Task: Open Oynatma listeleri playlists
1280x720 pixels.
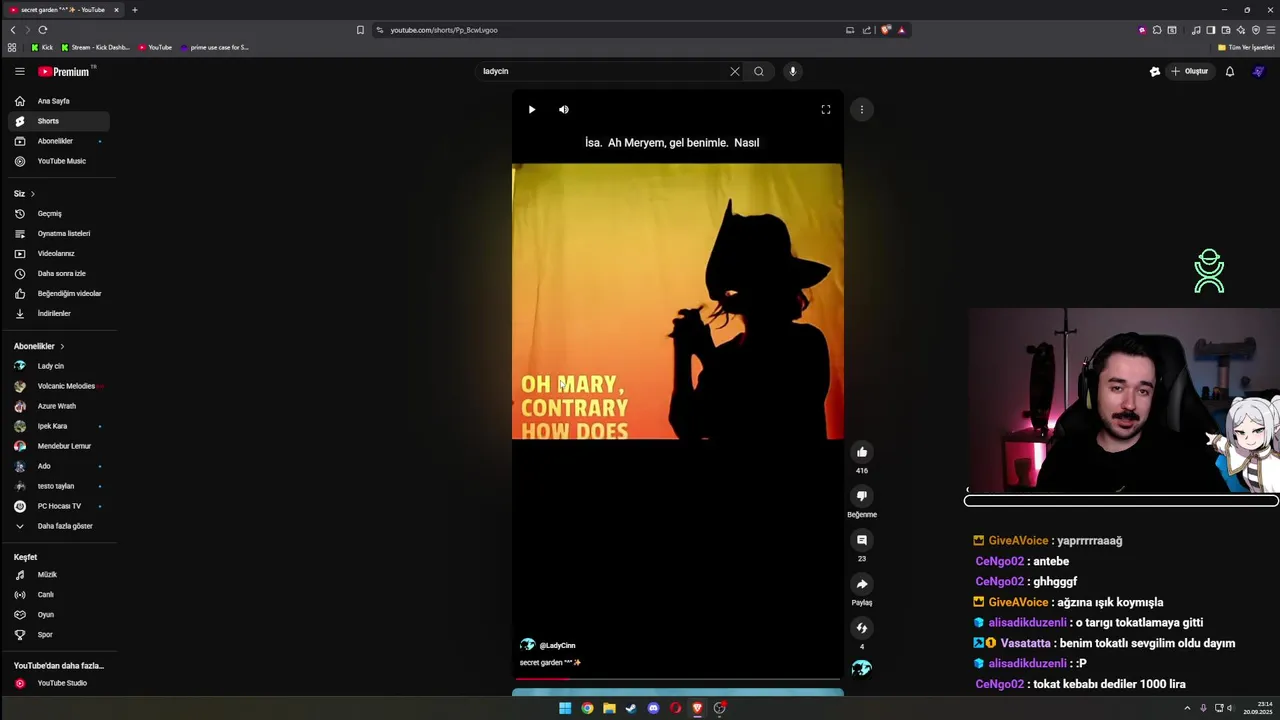Action: click(x=58, y=233)
